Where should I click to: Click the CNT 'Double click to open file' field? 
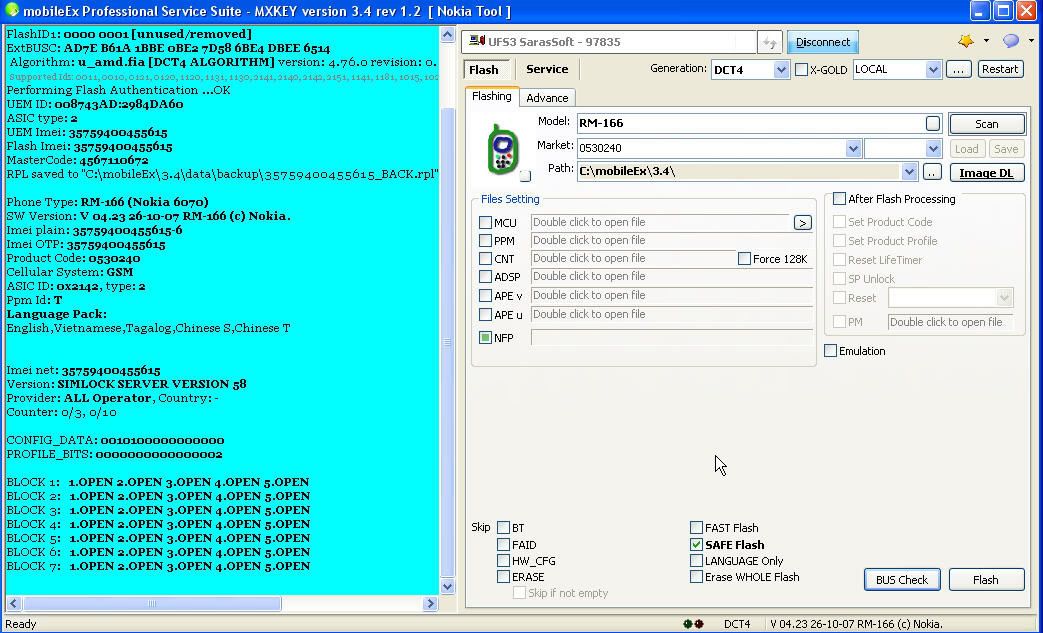coord(633,258)
